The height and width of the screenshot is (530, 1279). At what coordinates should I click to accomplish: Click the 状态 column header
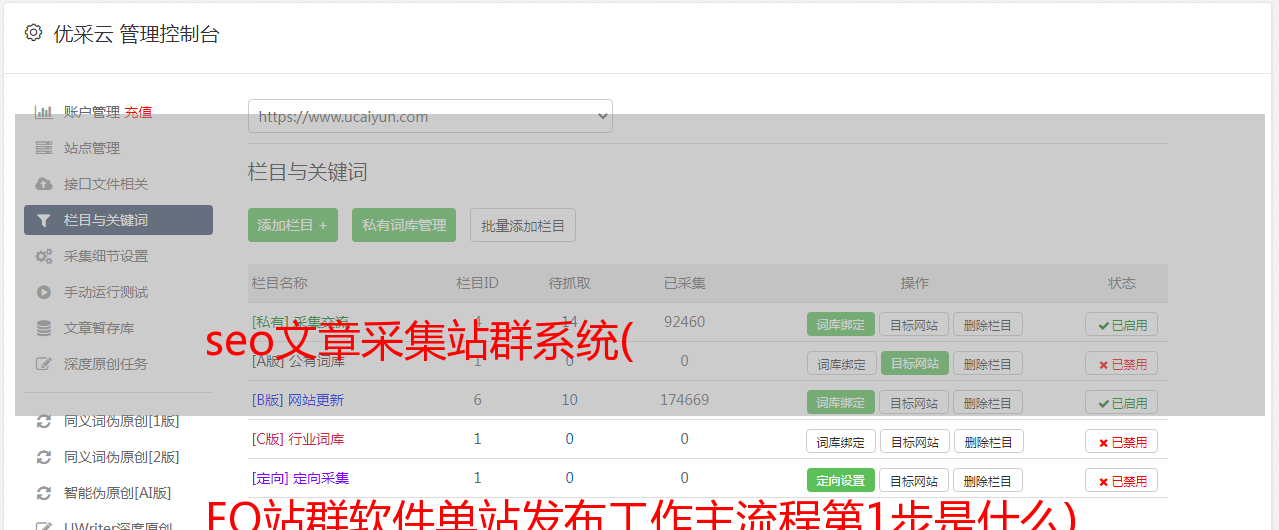(1121, 283)
